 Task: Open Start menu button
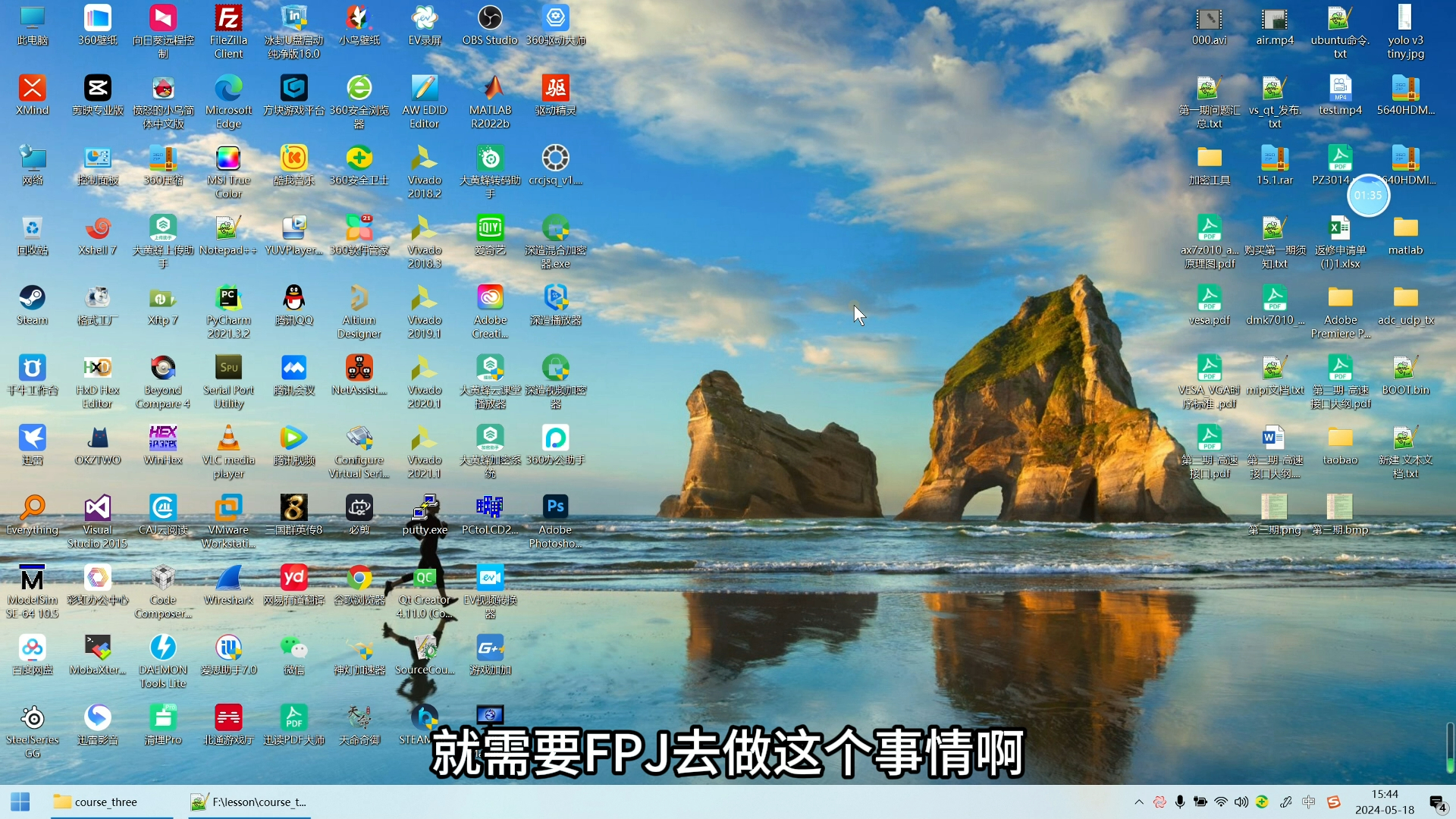(20, 801)
